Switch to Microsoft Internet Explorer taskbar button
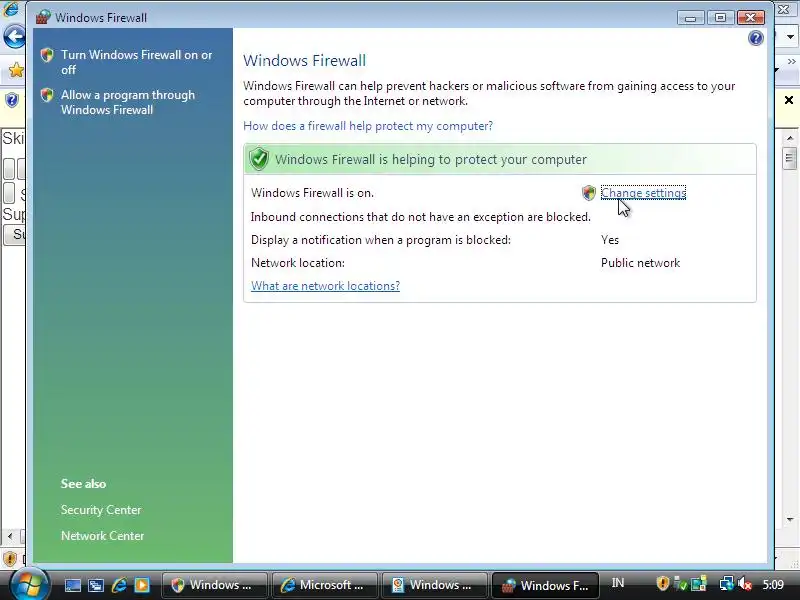This screenshot has height=600, width=800. pos(325,585)
